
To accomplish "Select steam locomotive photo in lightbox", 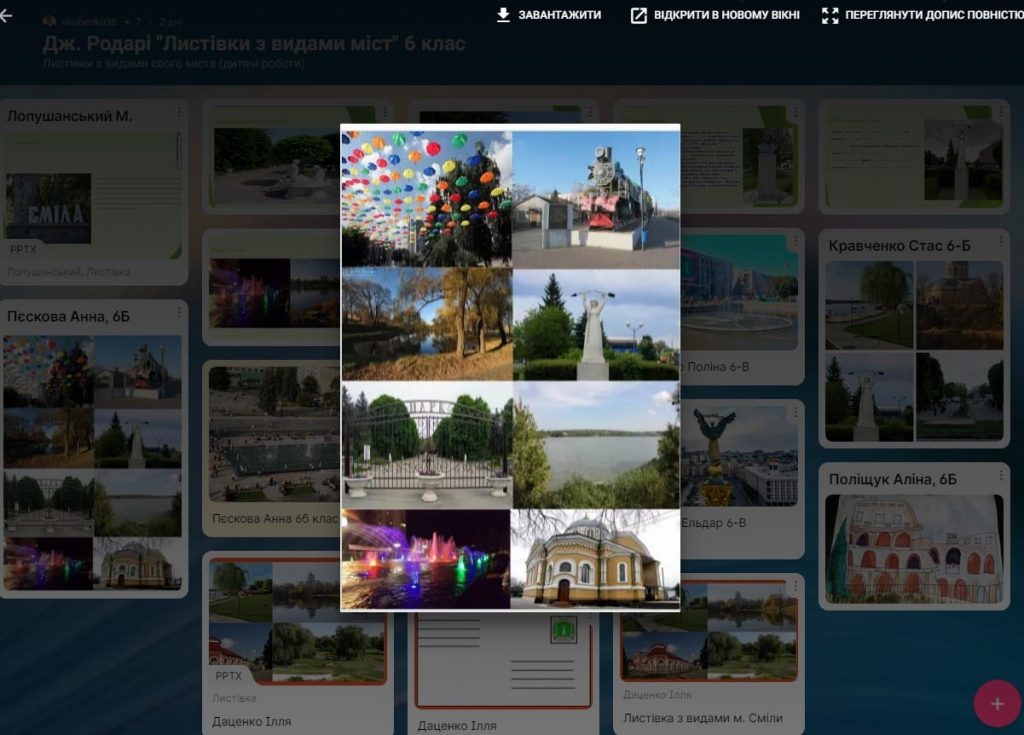I will (596, 199).
